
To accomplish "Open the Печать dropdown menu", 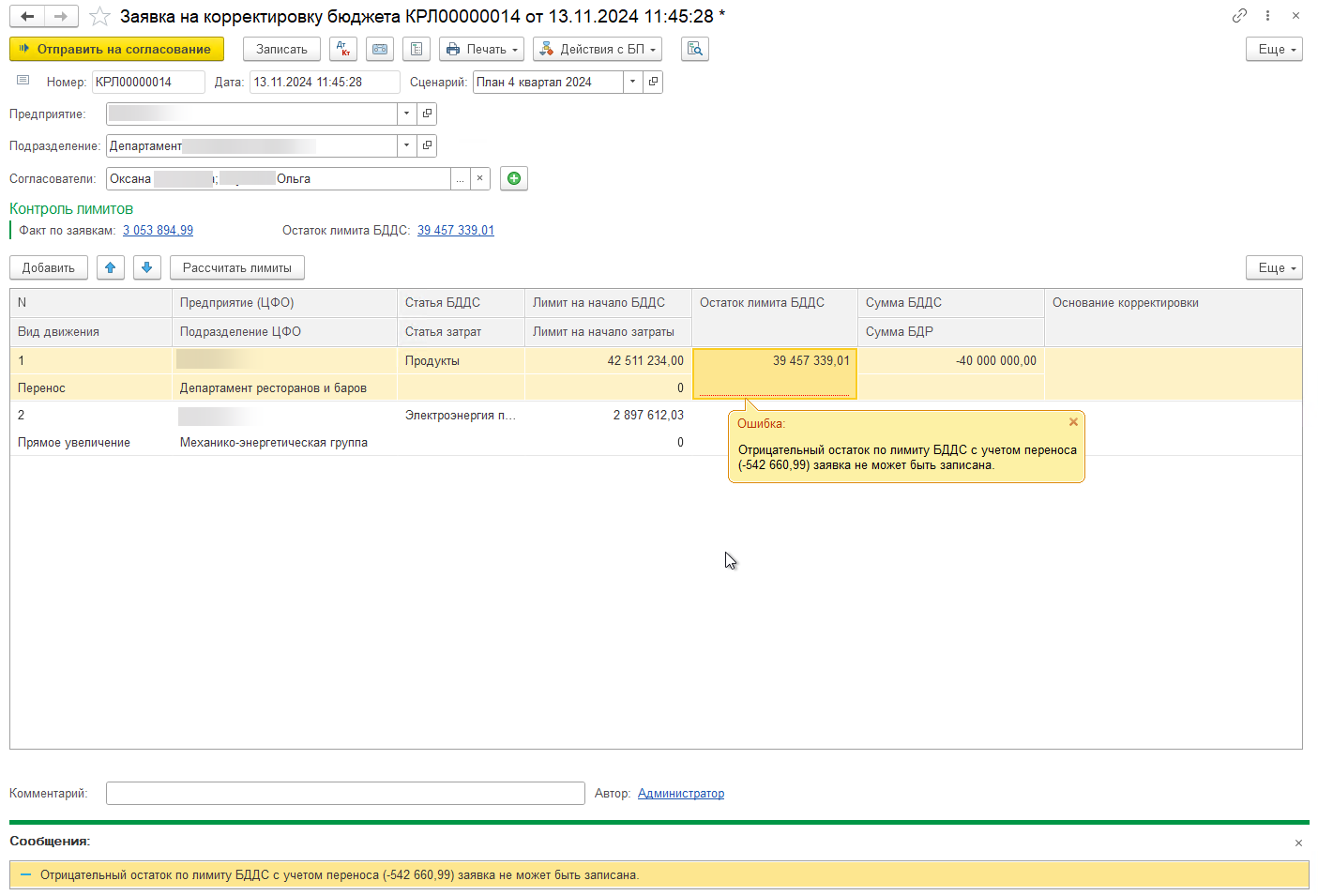I will (x=481, y=49).
